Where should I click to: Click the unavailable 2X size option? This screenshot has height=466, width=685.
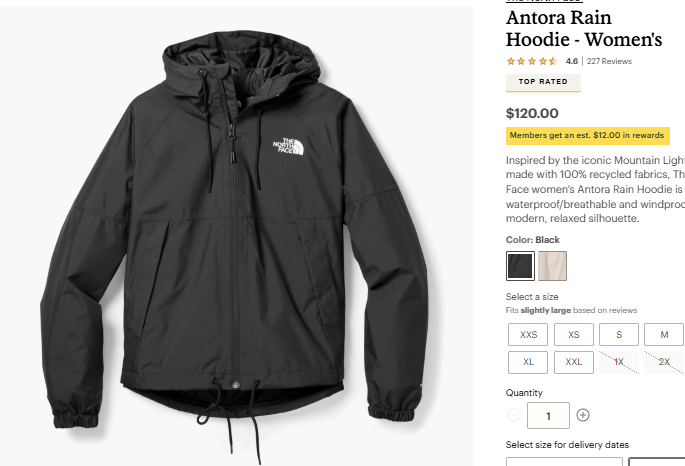(x=664, y=362)
